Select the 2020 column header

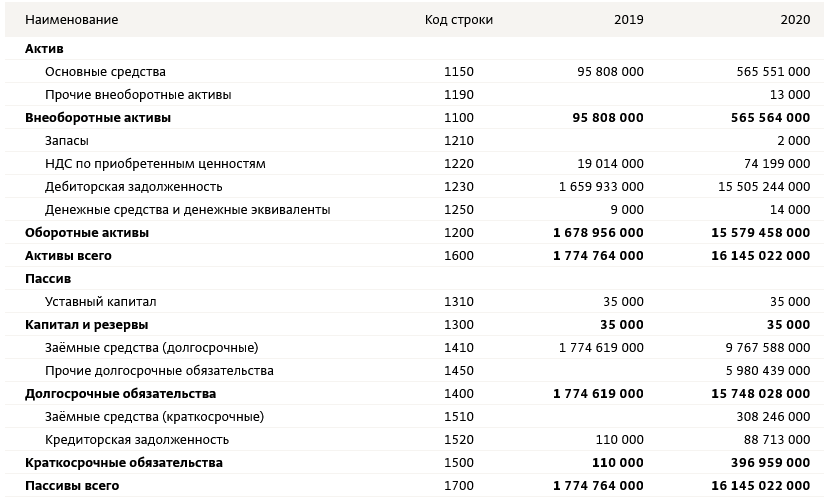[x=795, y=19]
